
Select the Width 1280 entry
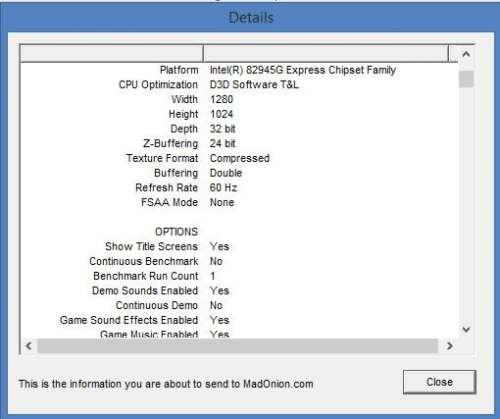pyautogui.click(x=239, y=99)
